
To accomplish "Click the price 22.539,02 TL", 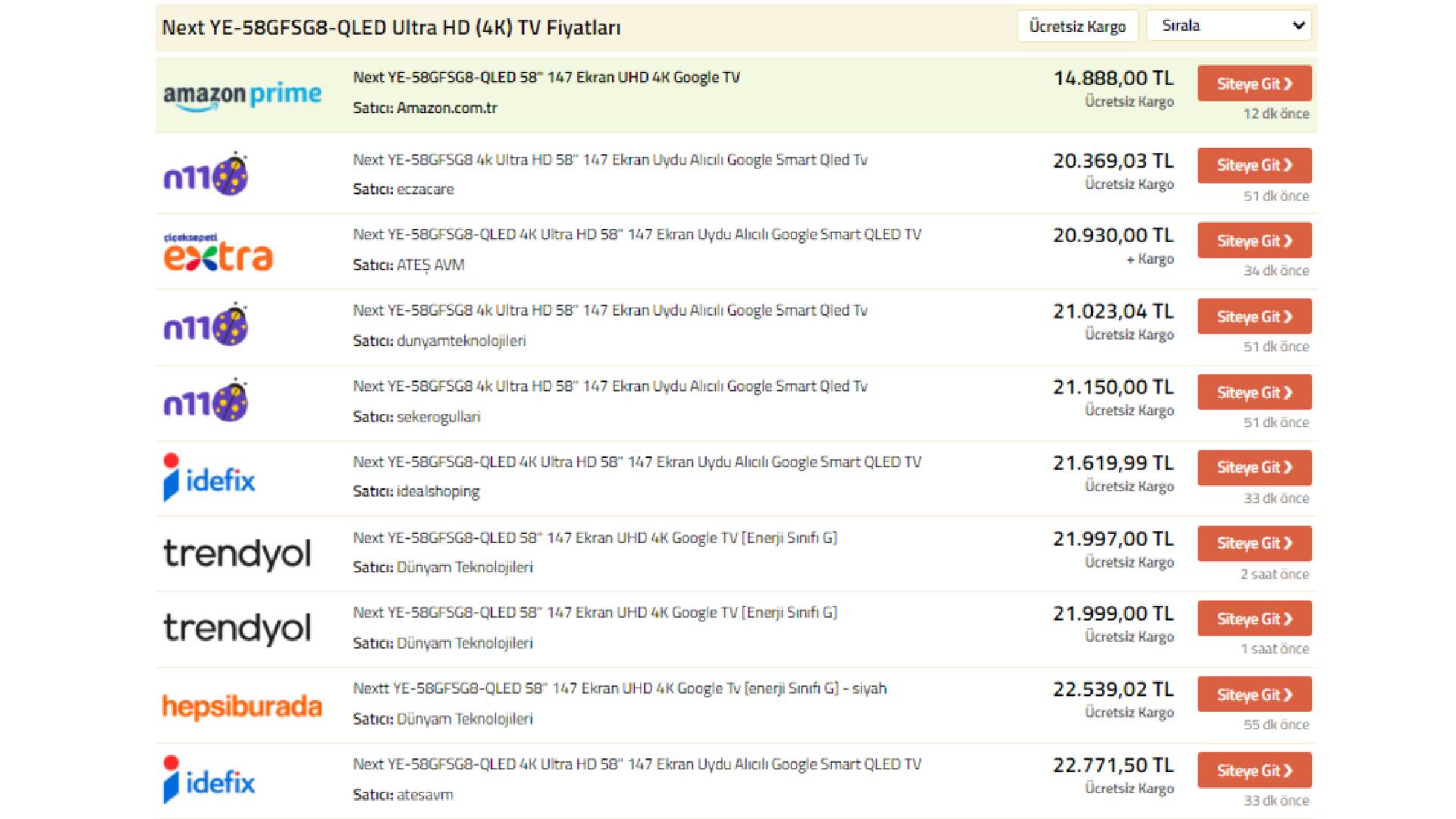I will [x=1113, y=690].
